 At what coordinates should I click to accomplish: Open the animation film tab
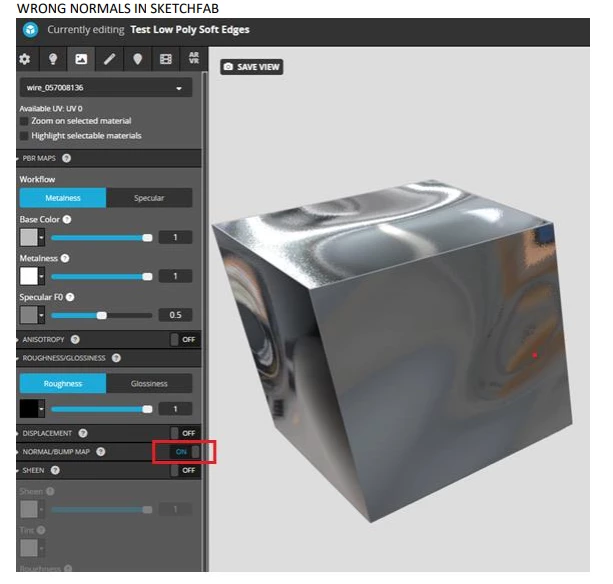pyautogui.click(x=166, y=59)
